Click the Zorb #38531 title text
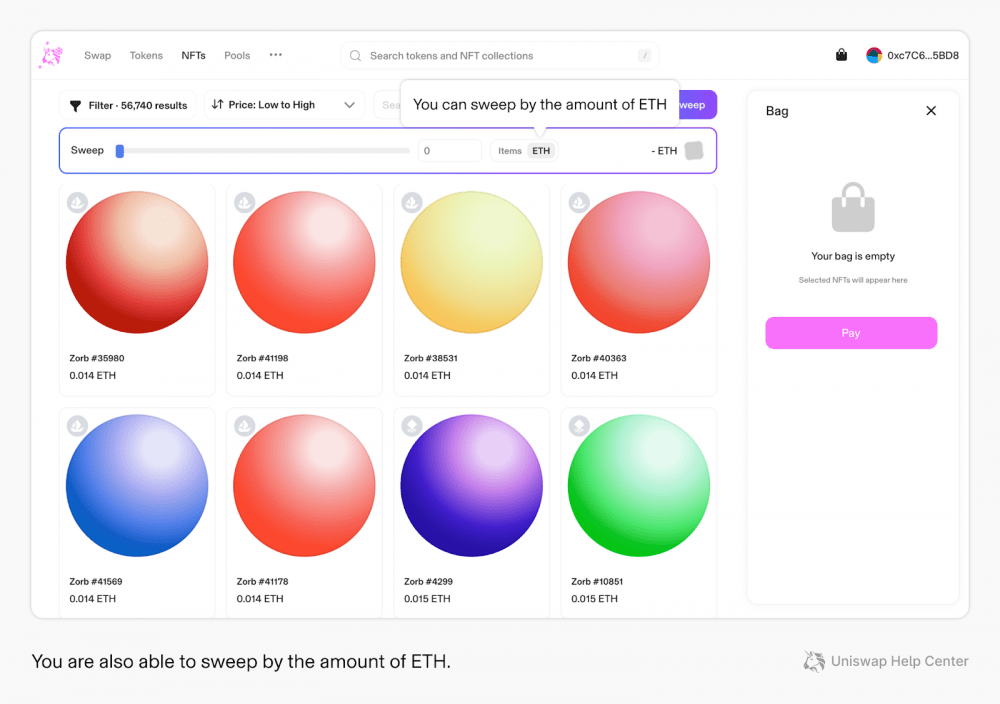This screenshot has height=704, width=1000. (x=430, y=358)
